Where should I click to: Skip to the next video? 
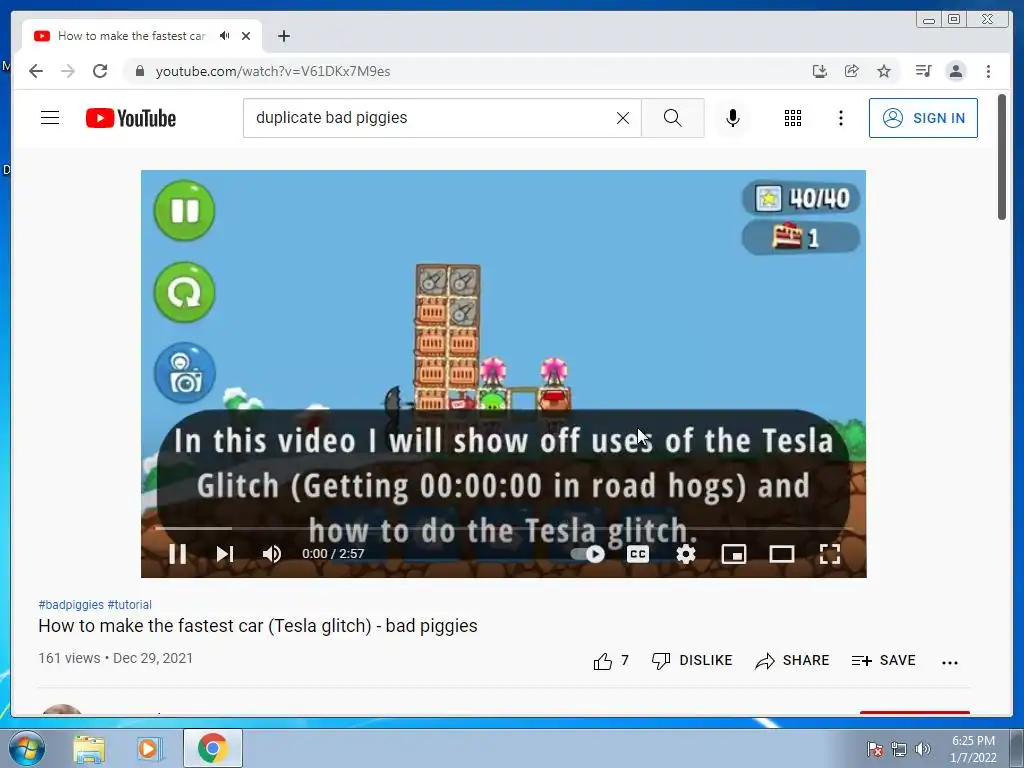(225, 554)
